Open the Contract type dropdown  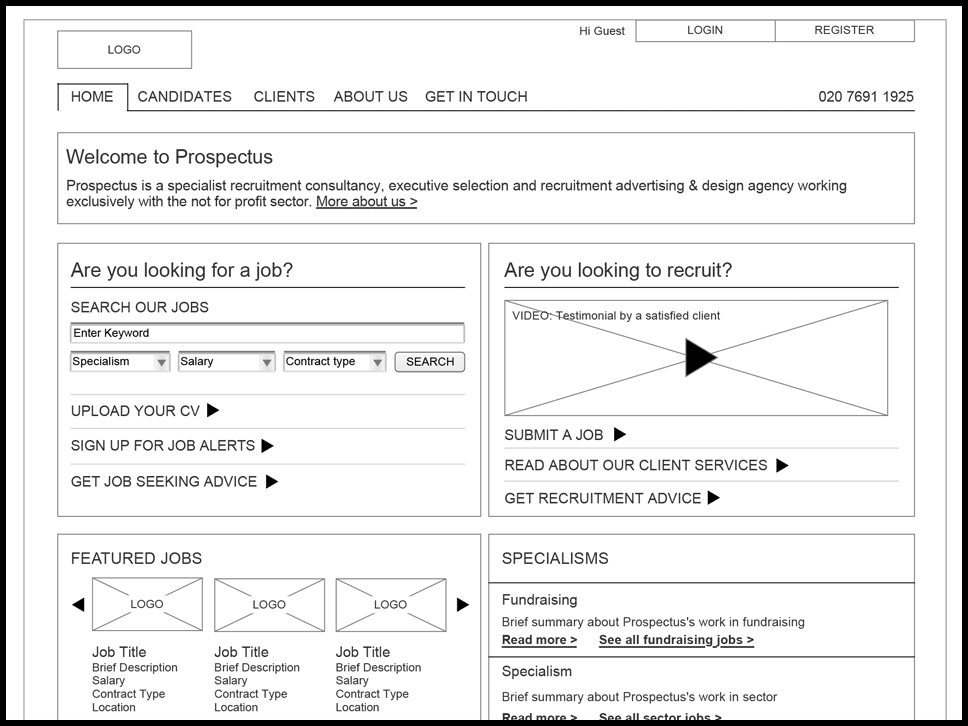pos(335,362)
